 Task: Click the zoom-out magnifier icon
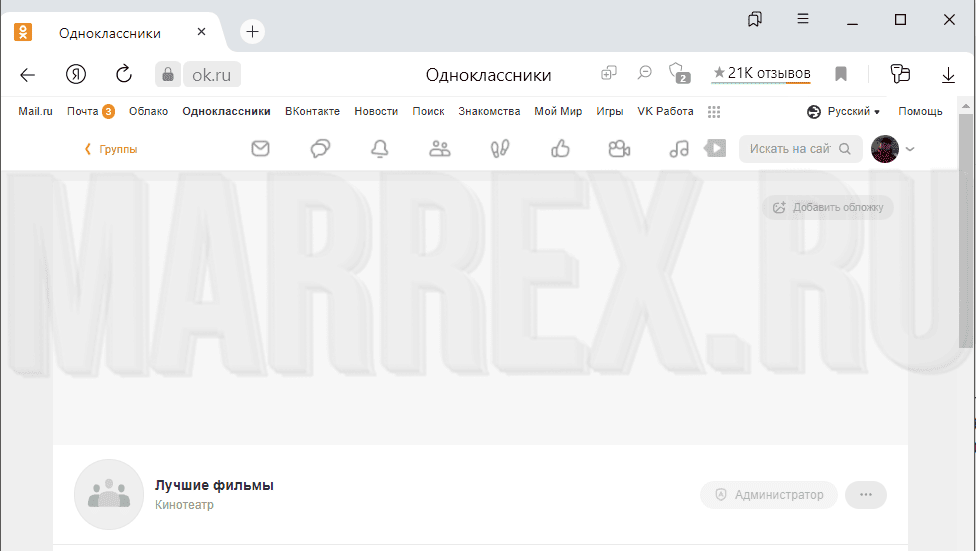644,73
